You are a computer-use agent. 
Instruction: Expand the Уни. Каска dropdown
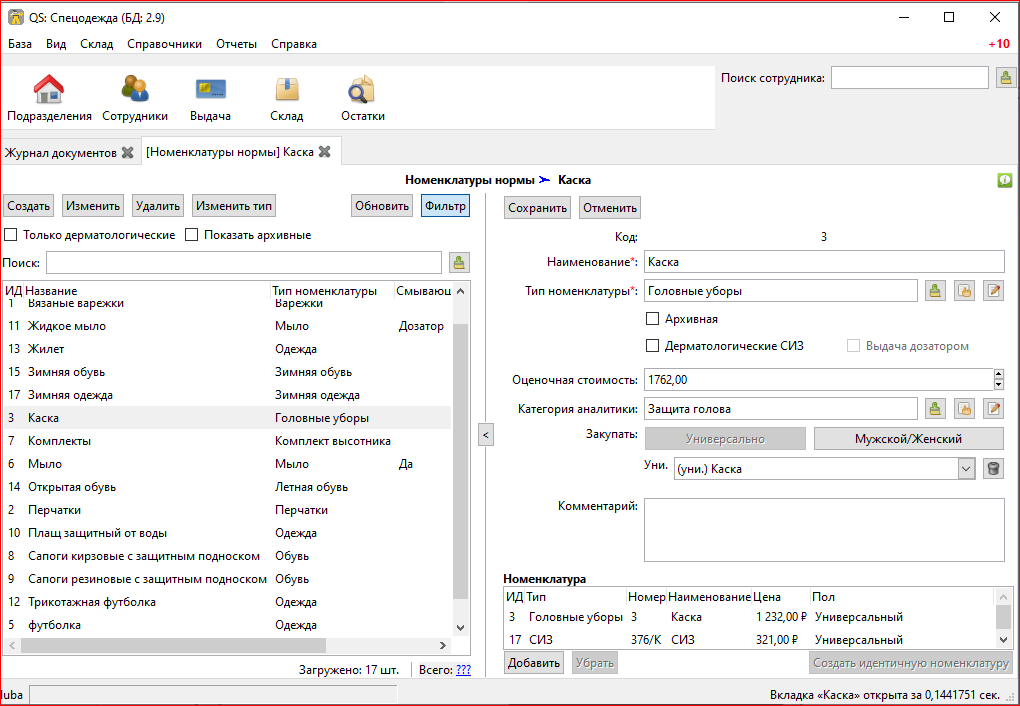coord(965,469)
